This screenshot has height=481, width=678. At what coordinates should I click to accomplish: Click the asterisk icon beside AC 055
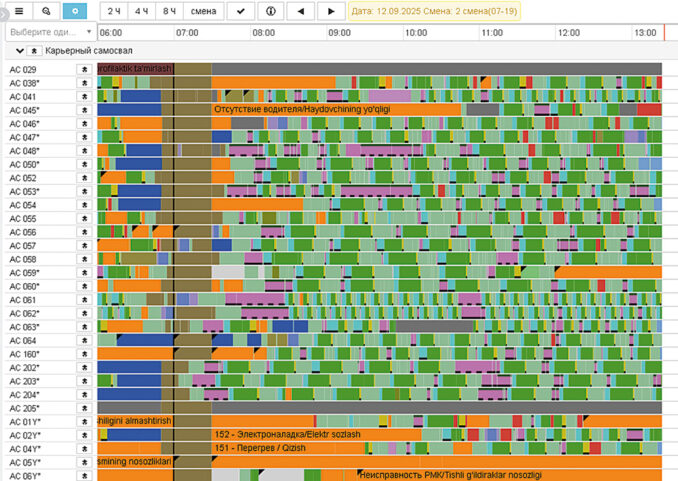tap(84, 219)
